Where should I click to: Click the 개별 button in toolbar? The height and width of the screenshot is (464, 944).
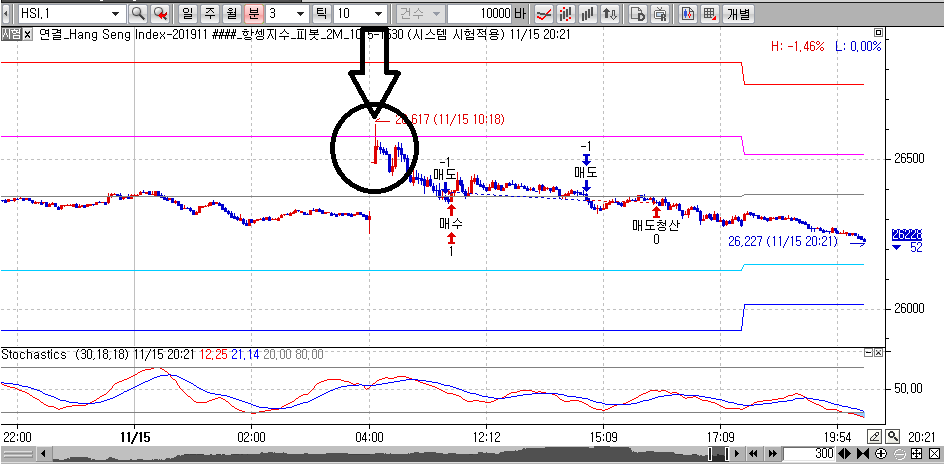coord(738,14)
